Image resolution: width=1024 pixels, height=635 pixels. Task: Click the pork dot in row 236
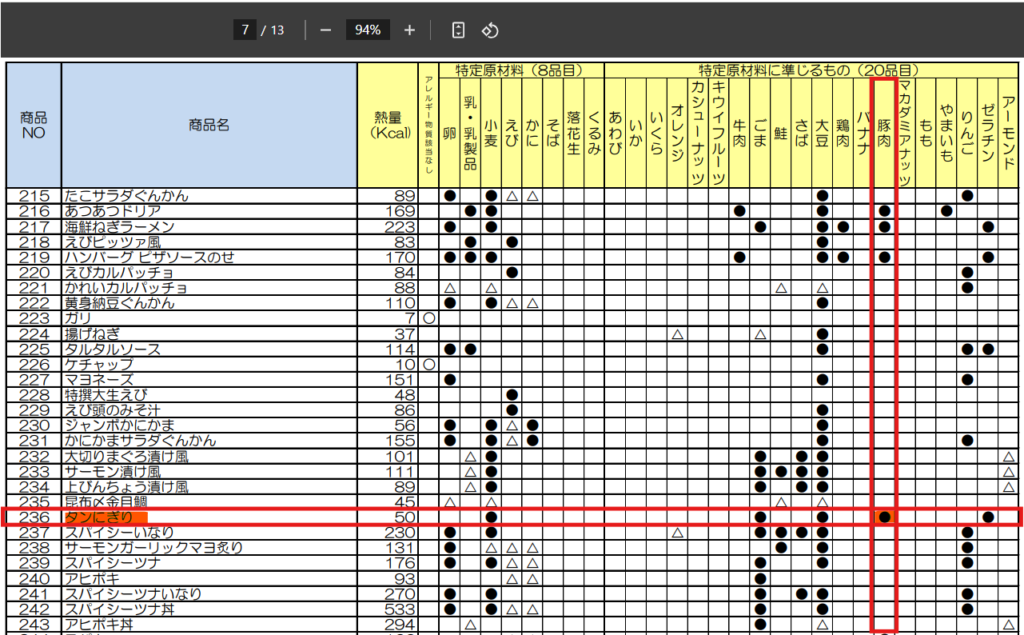(x=884, y=517)
